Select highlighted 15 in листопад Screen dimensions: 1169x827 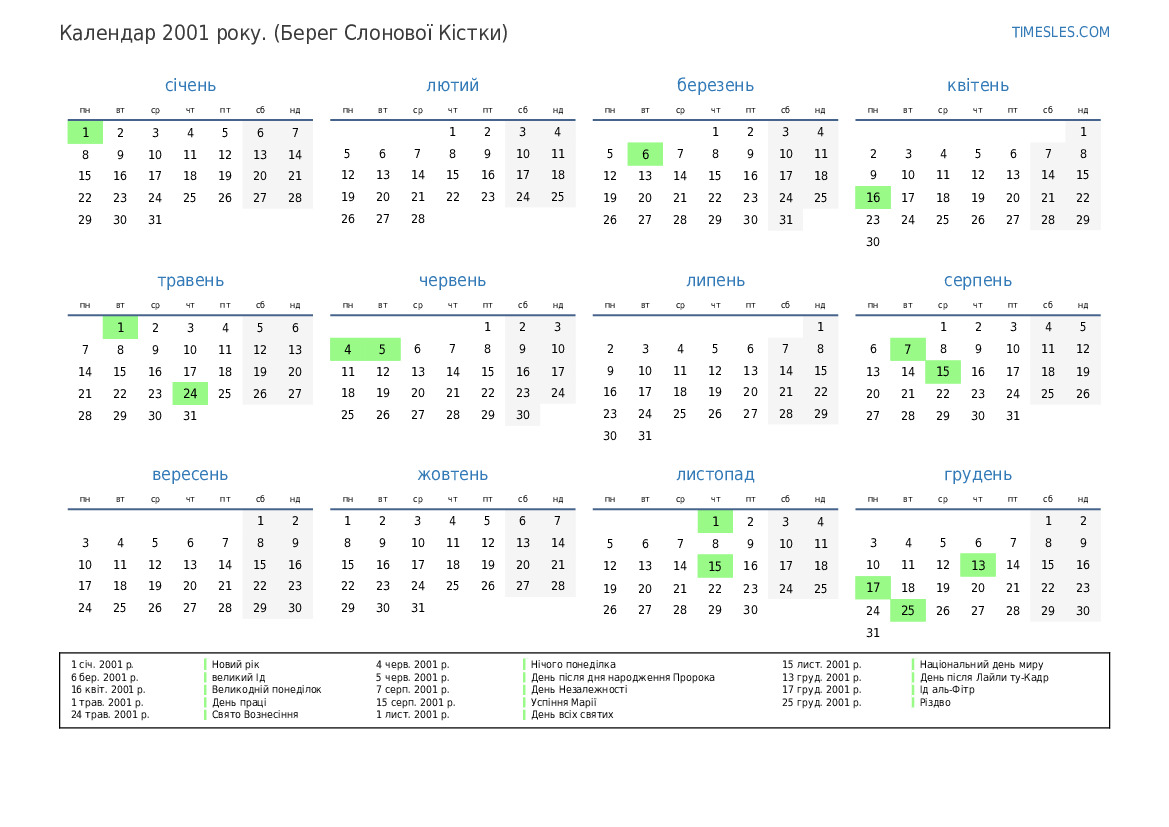(x=715, y=566)
